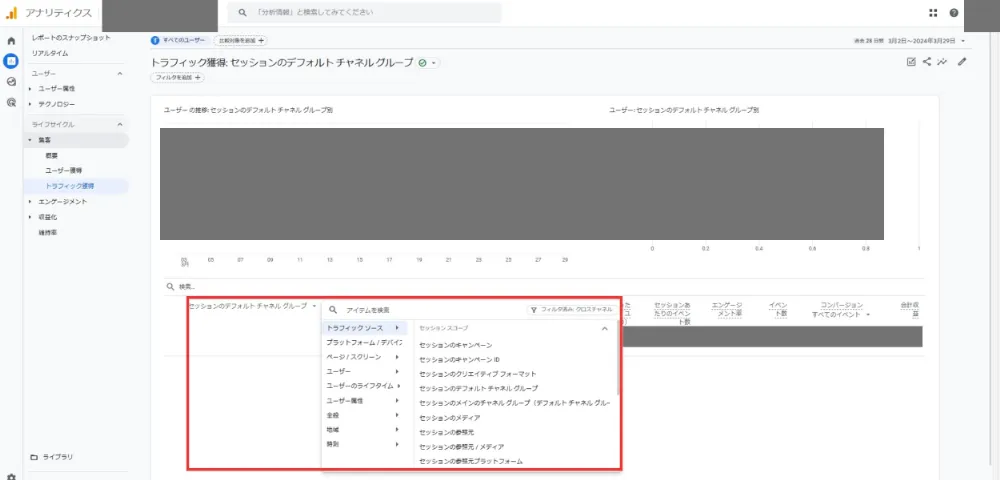Screen dimensions: 1000x480
Task: Collapse the ユーザー sidebar section
Action: (x=120, y=74)
